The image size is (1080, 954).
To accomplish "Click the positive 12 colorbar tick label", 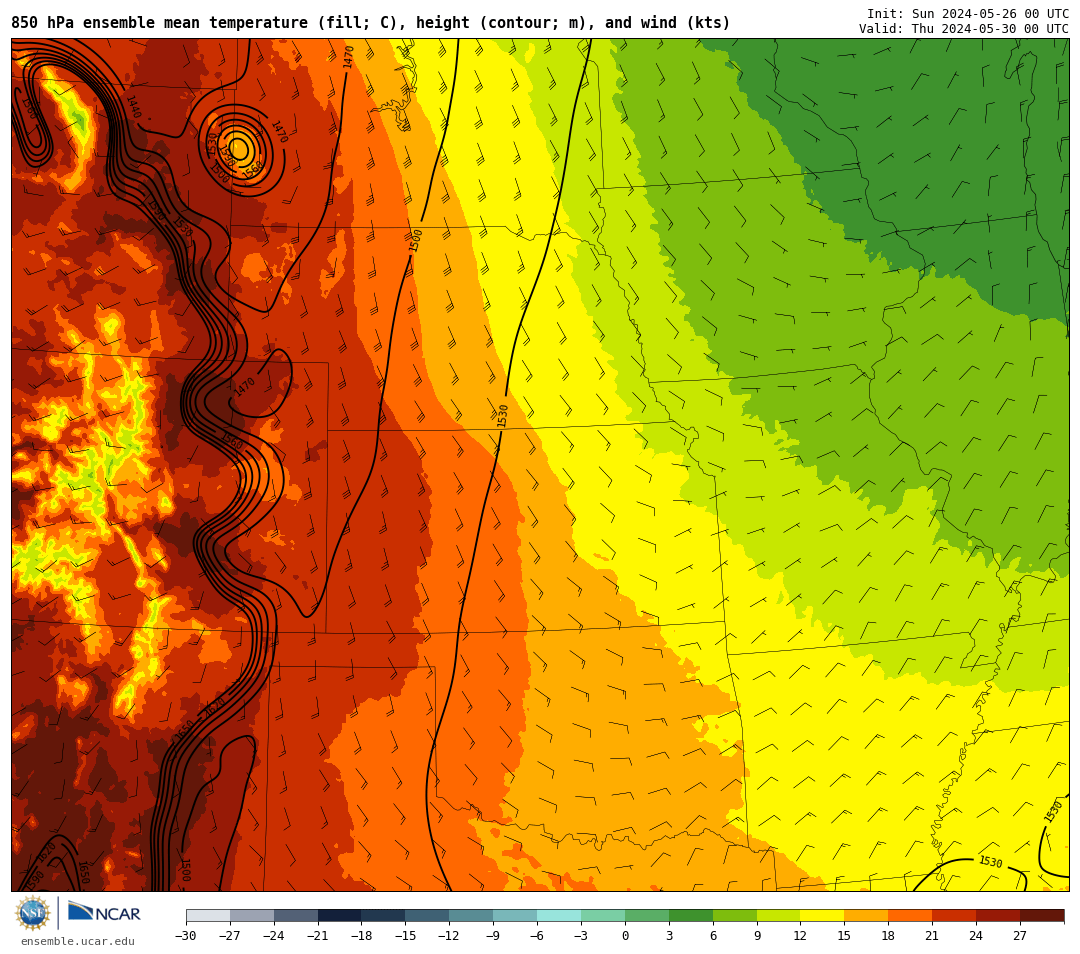I will point(800,935).
